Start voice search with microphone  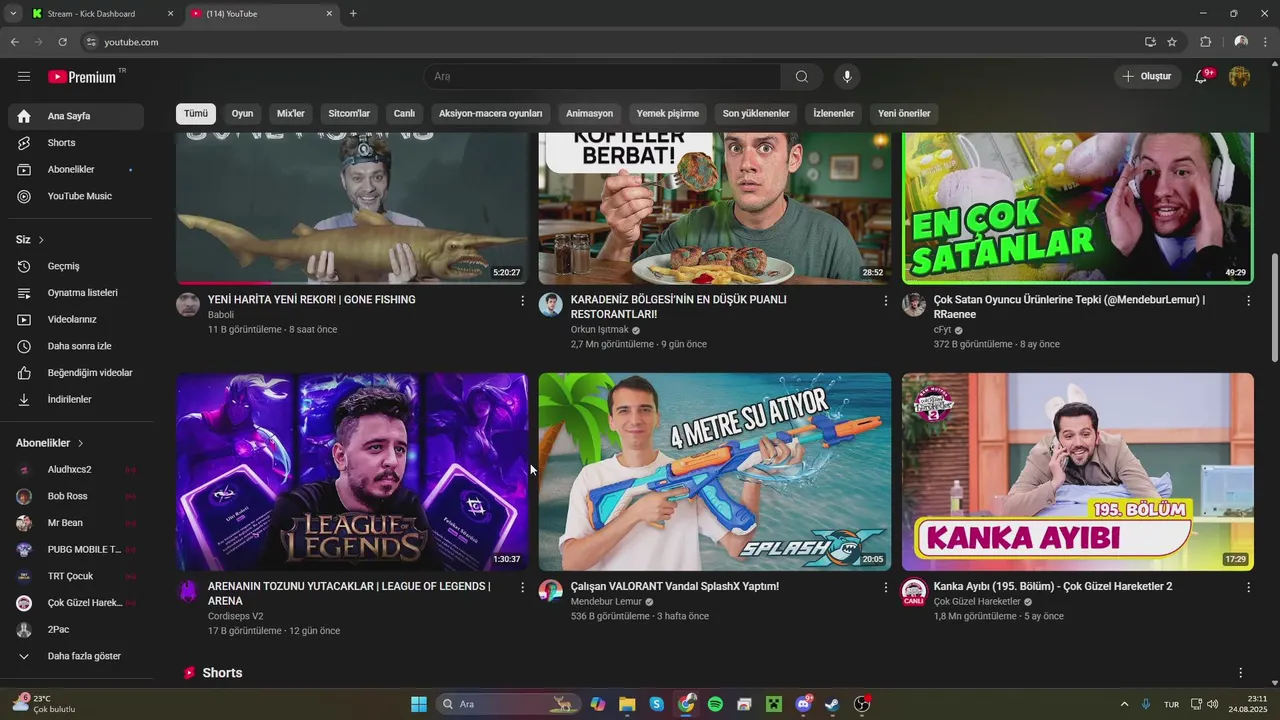[x=847, y=77]
